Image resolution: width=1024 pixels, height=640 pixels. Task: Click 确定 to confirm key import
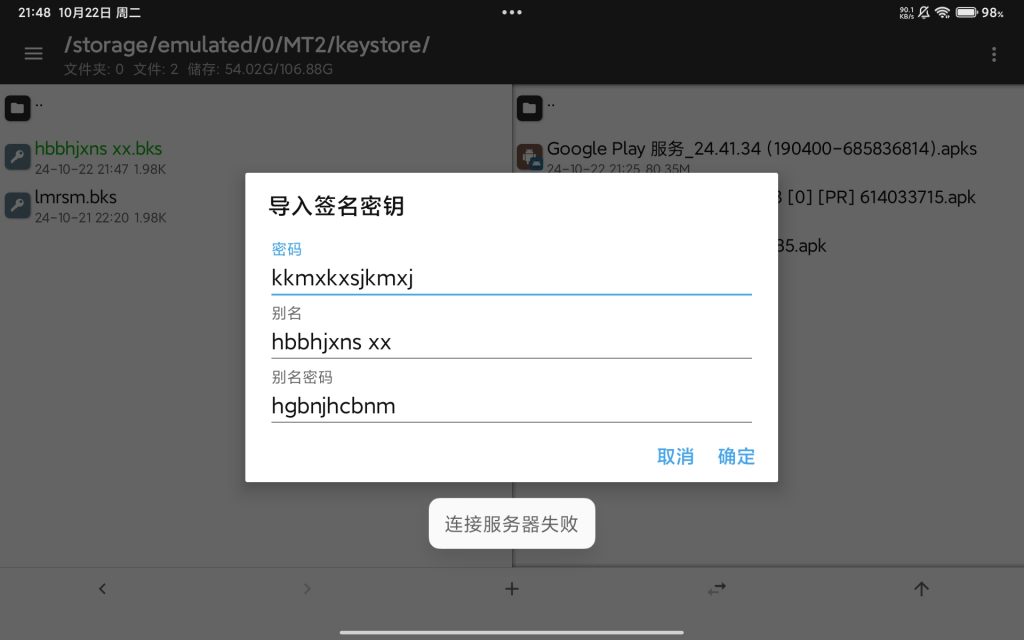click(x=736, y=456)
